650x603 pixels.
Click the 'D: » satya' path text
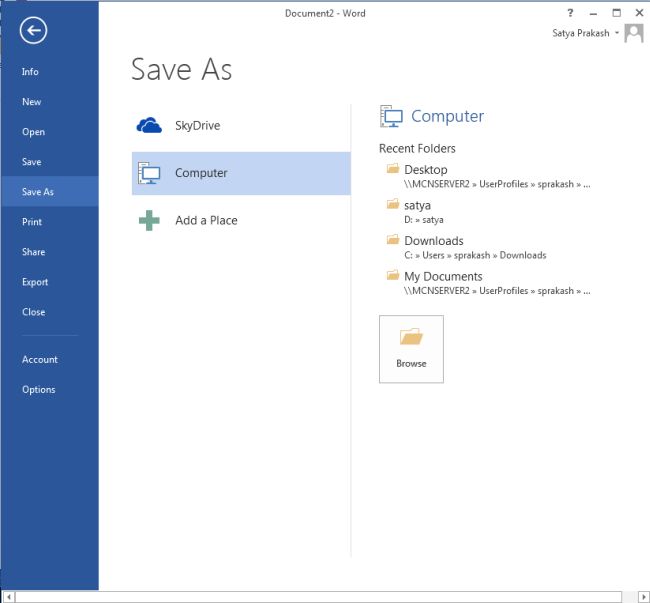(424, 220)
